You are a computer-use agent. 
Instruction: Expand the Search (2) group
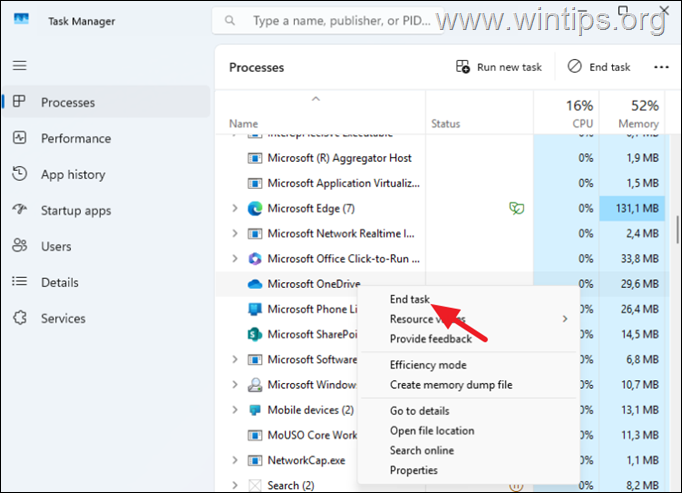click(x=235, y=485)
